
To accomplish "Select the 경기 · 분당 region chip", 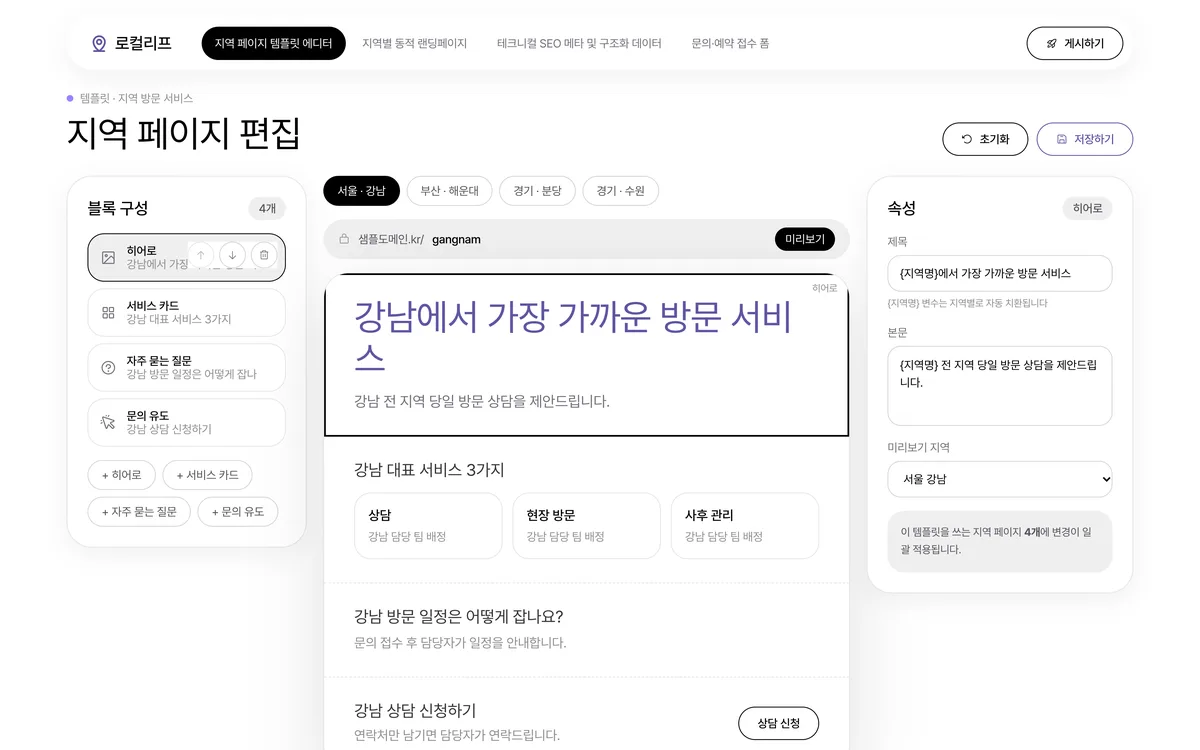I will click(x=537, y=191).
